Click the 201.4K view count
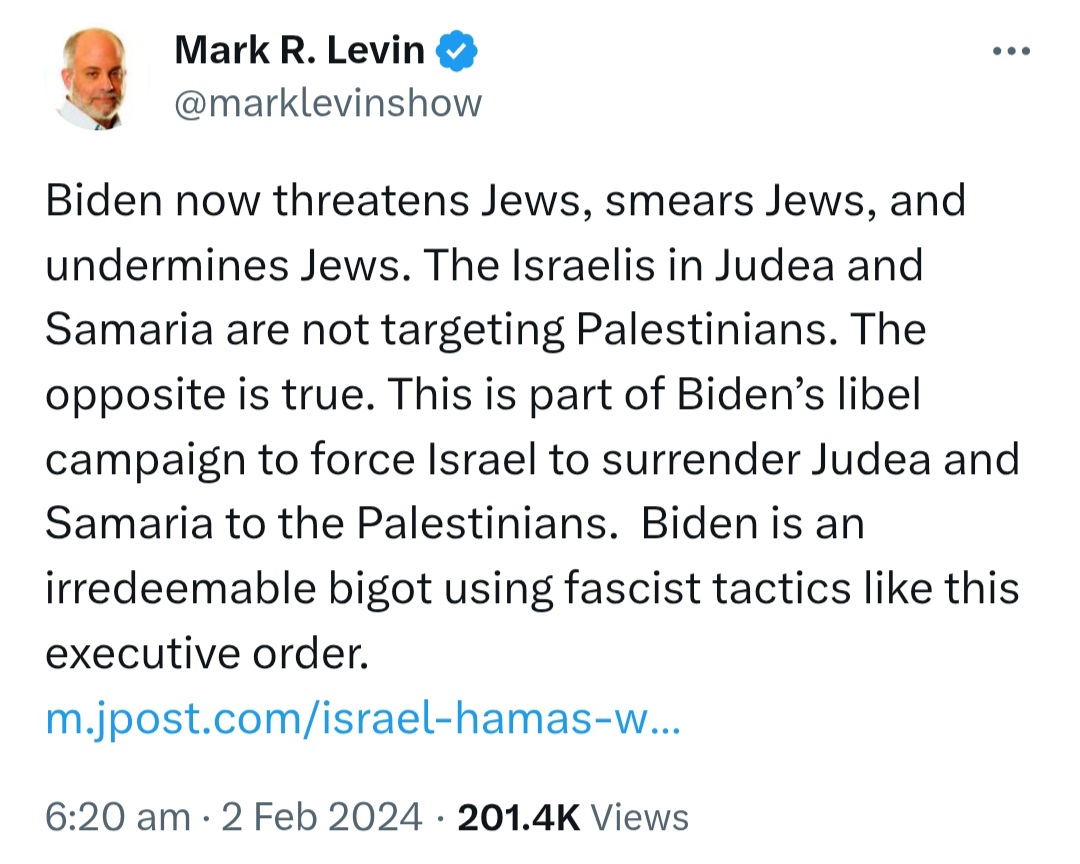Viewport: 1080px width, 864px height. [x=519, y=817]
